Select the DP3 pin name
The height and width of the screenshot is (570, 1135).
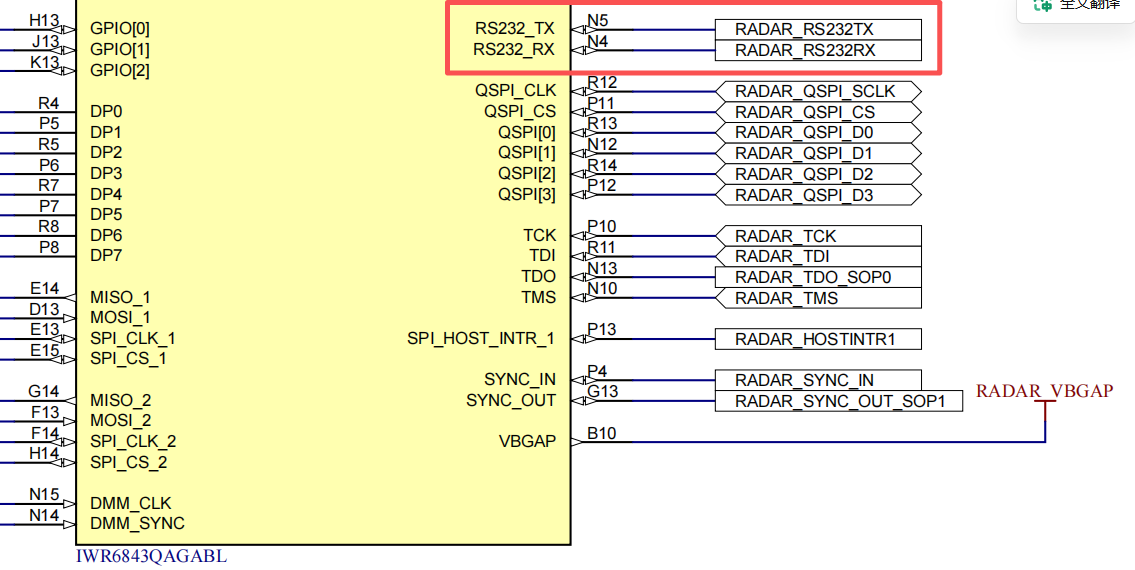pos(106,173)
